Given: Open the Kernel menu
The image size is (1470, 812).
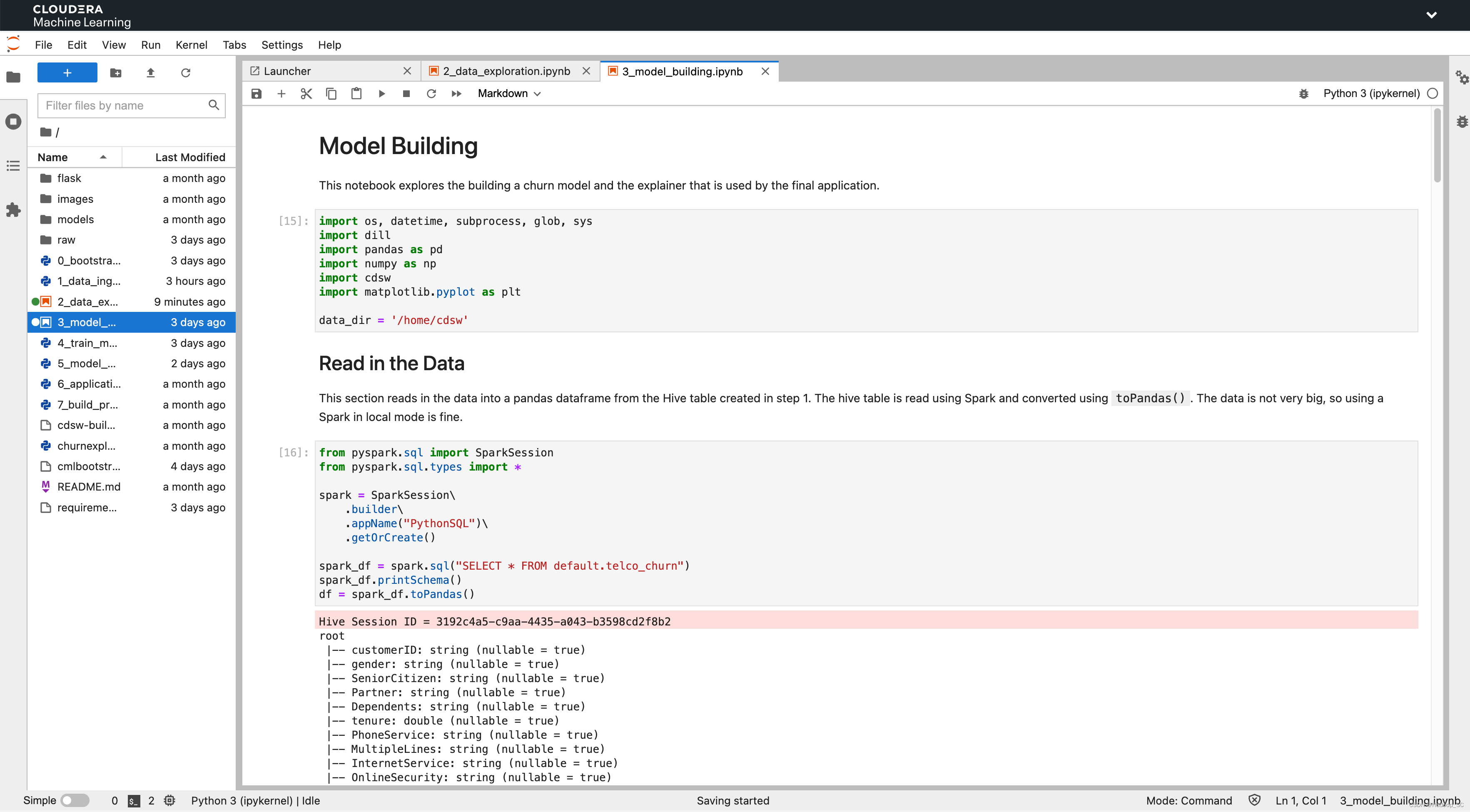Looking at the screenshot, I should pos(191,45).
